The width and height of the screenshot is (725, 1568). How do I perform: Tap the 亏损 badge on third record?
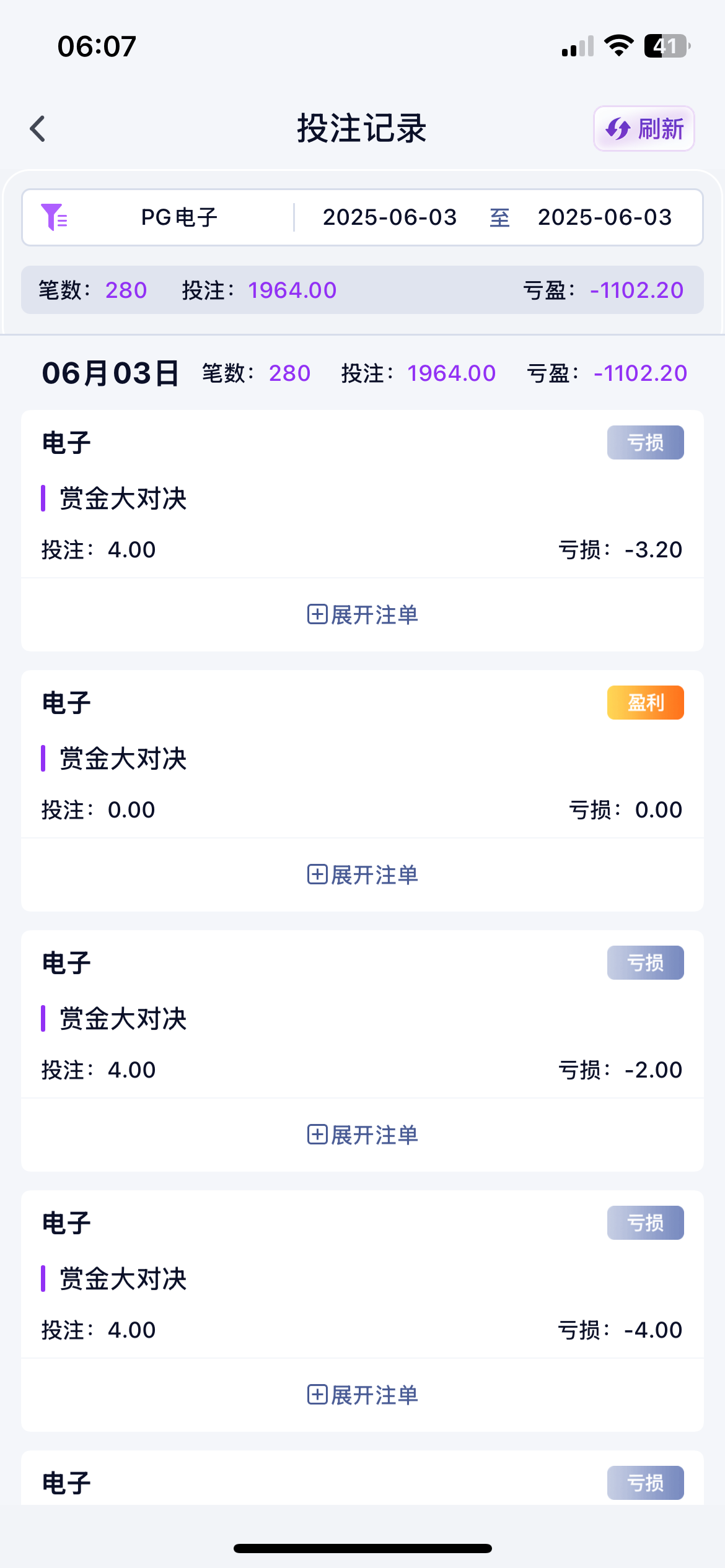click(645, 962)
